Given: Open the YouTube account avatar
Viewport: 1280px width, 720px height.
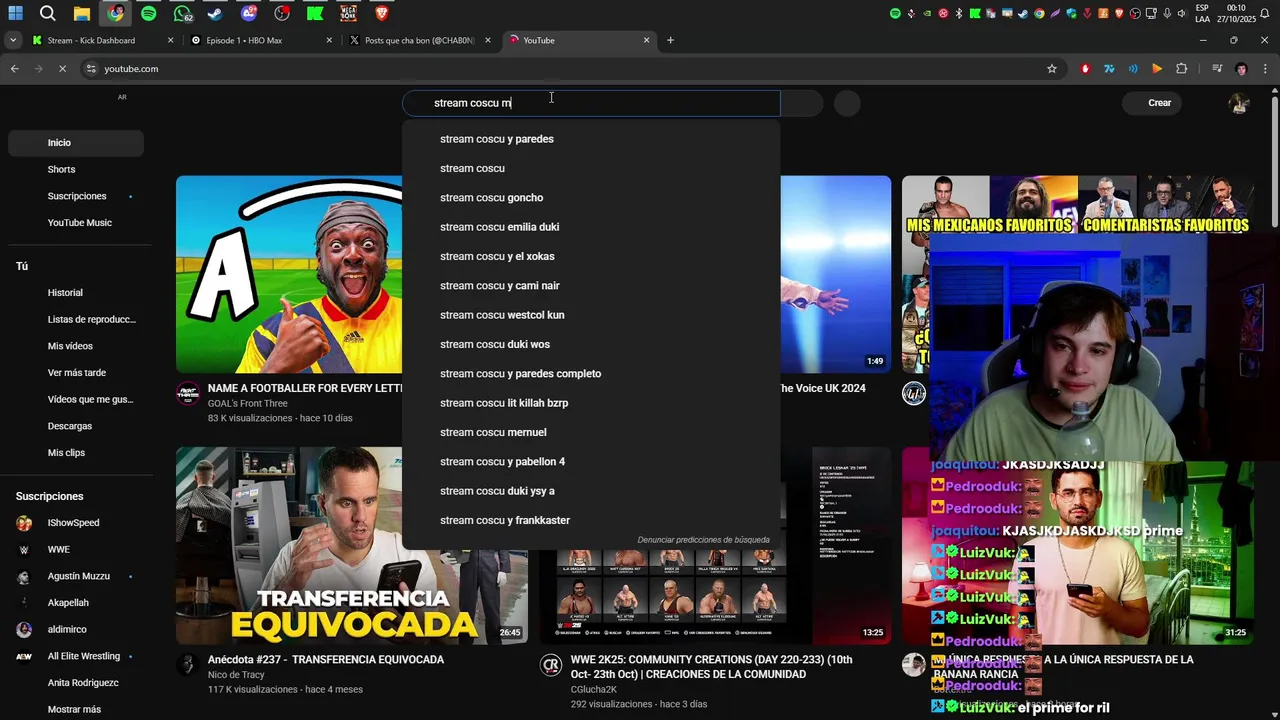Looking at the screenshot, I should tap(1239, 103).
